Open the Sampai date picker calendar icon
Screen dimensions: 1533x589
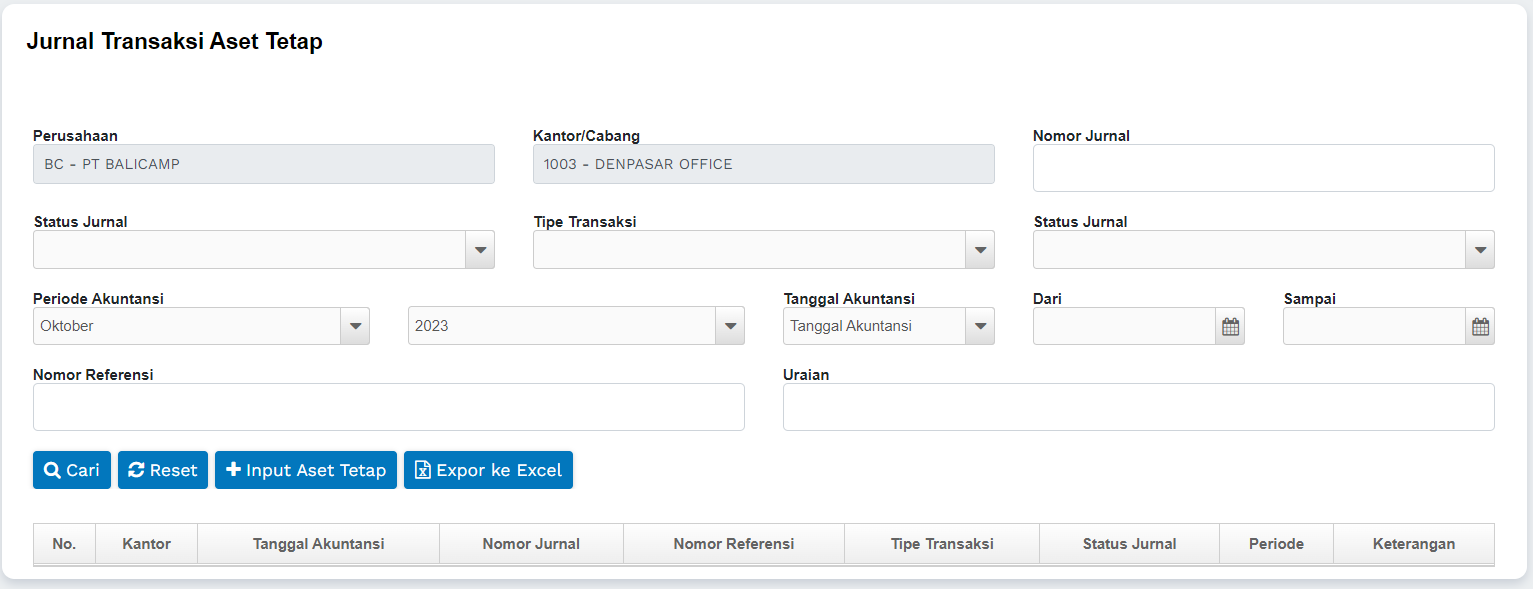(x=1480, y=326)
